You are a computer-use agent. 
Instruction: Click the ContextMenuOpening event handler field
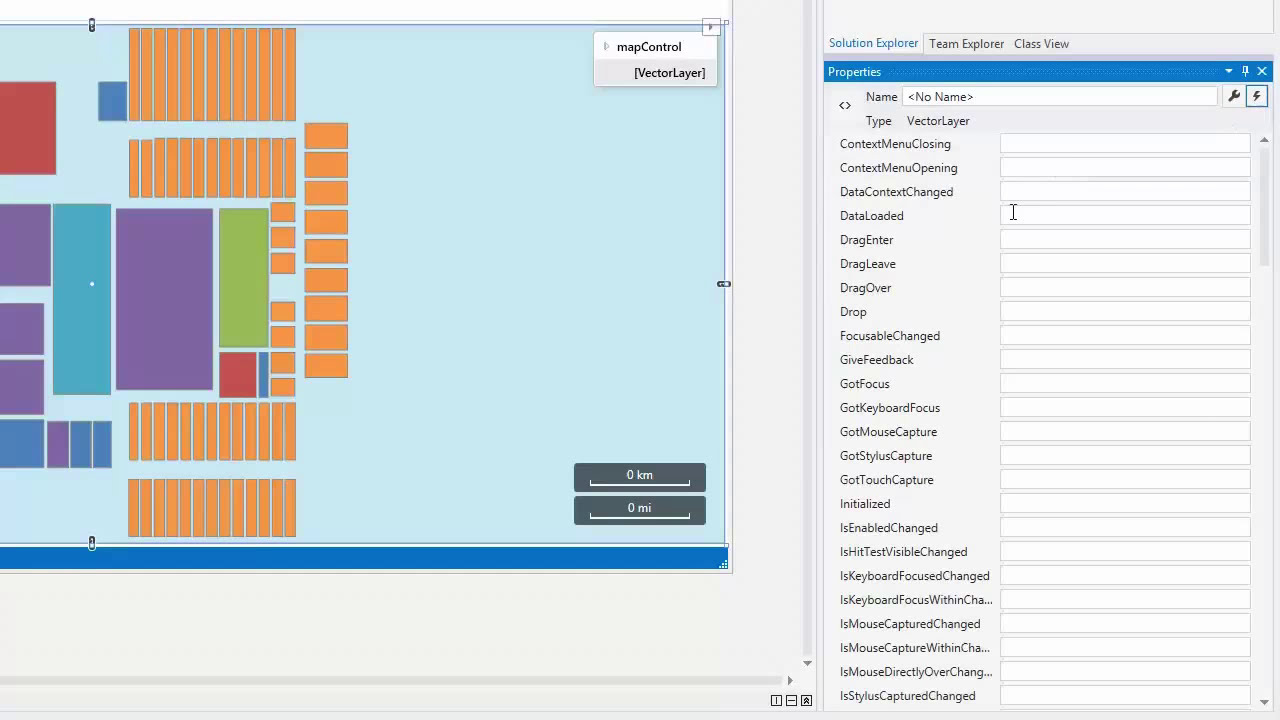click(1125, 168)
